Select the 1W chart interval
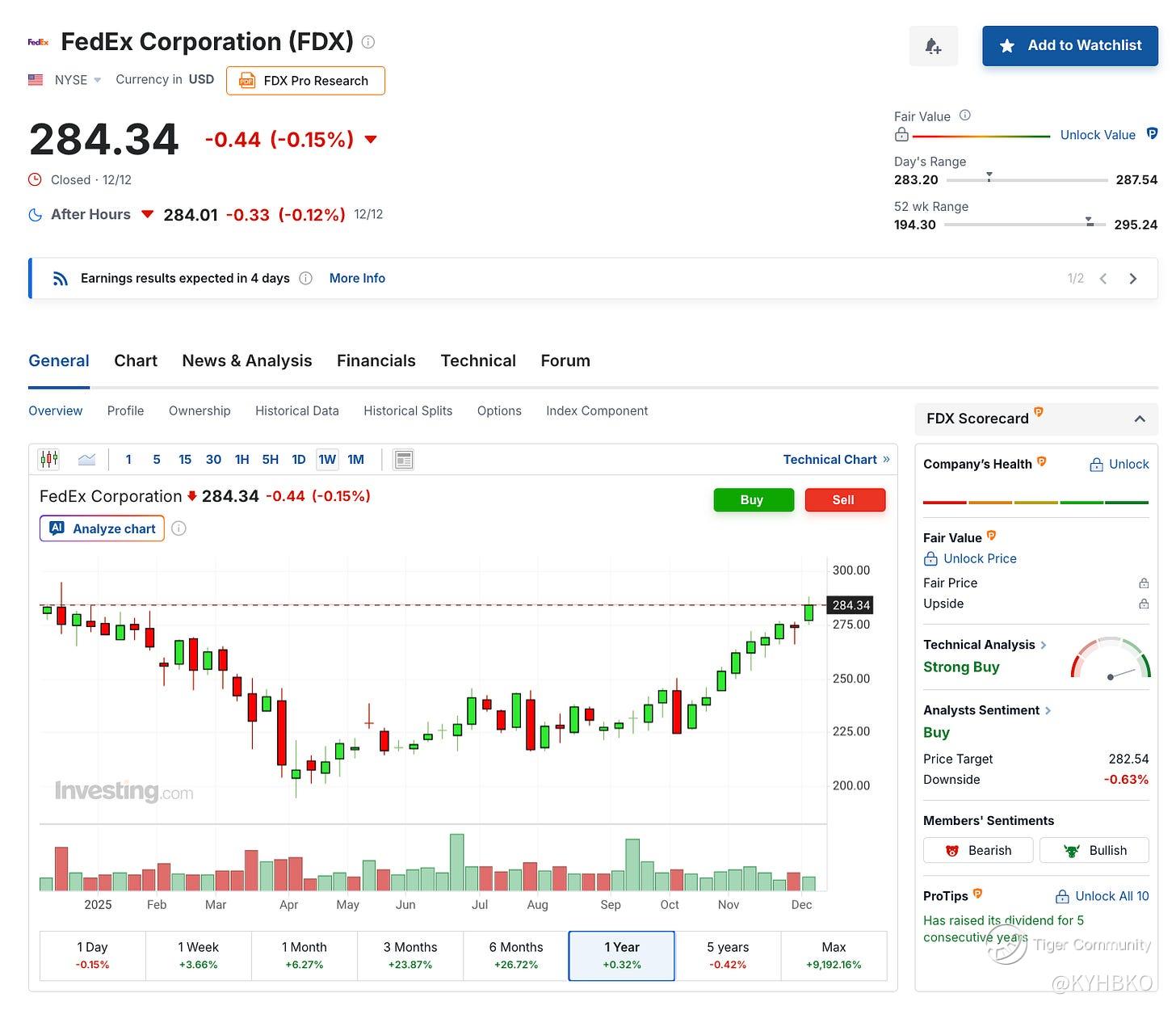Image resolution: width=1176 pixels, height=1010 pixels. click(327, 460)
